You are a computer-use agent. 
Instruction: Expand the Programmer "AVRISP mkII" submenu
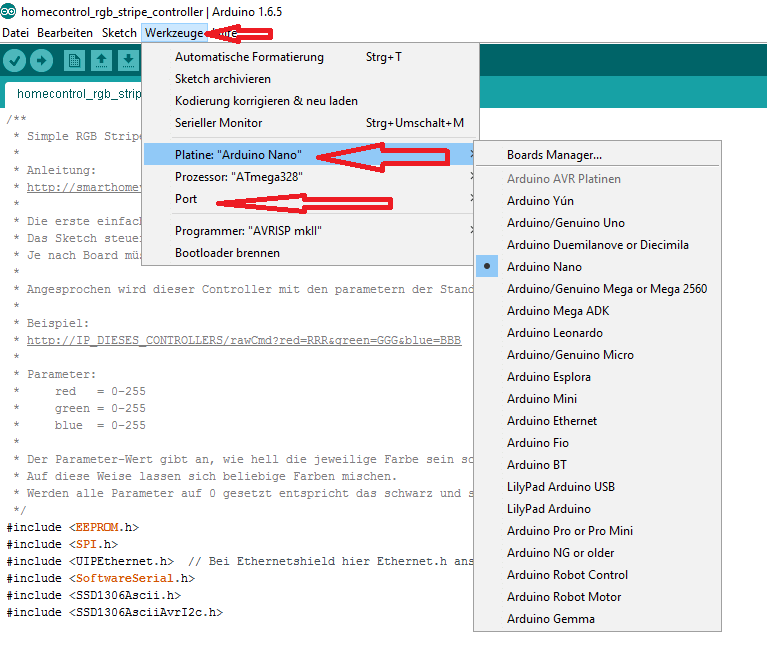click(x=309, y=230)
